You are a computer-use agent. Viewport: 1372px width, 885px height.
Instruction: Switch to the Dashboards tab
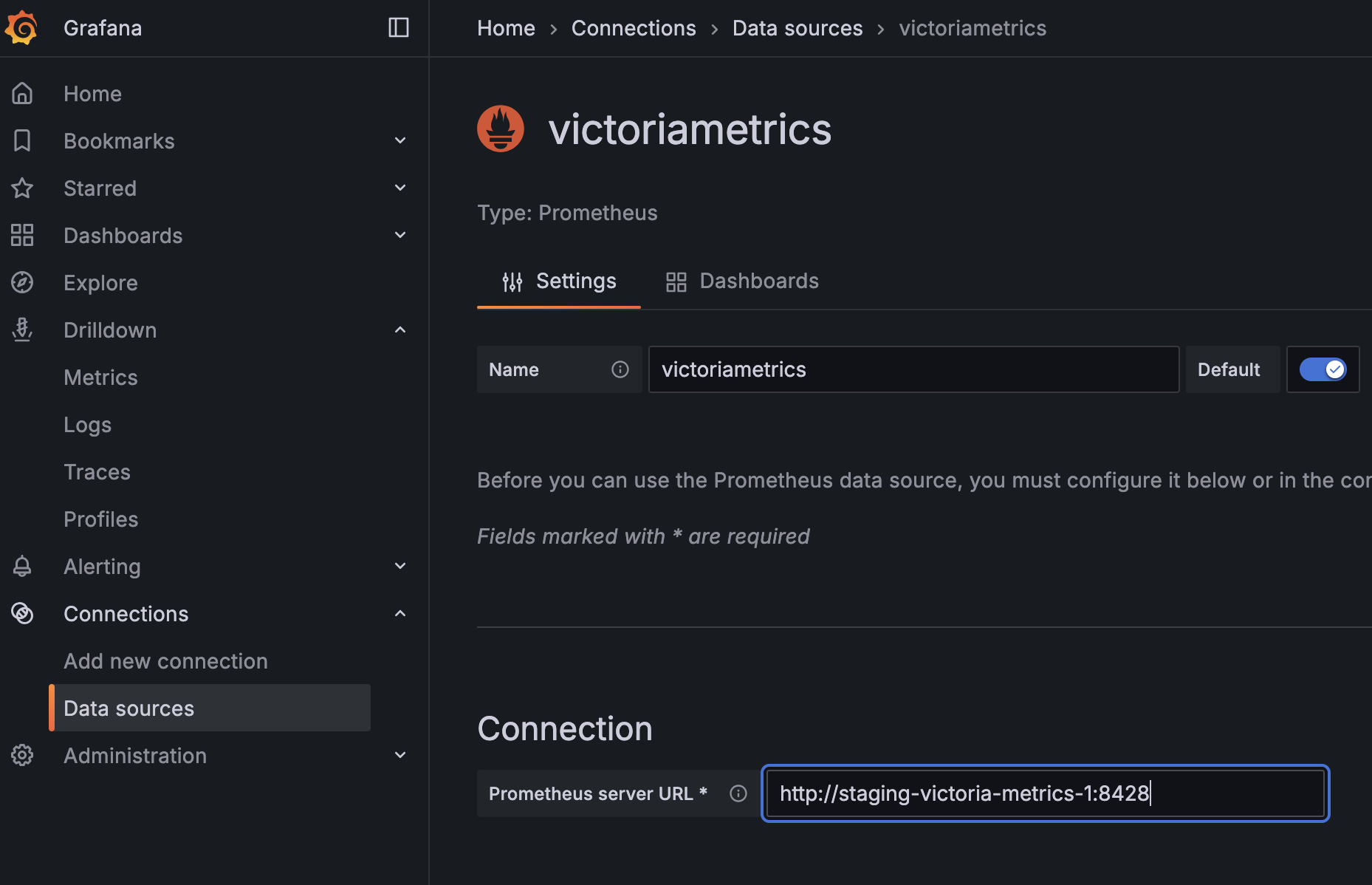point(743,281)
